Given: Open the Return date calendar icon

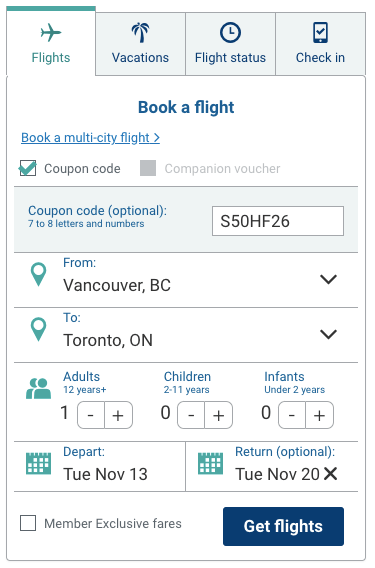Looking at the screenshot, I should [x=211, y=463].
